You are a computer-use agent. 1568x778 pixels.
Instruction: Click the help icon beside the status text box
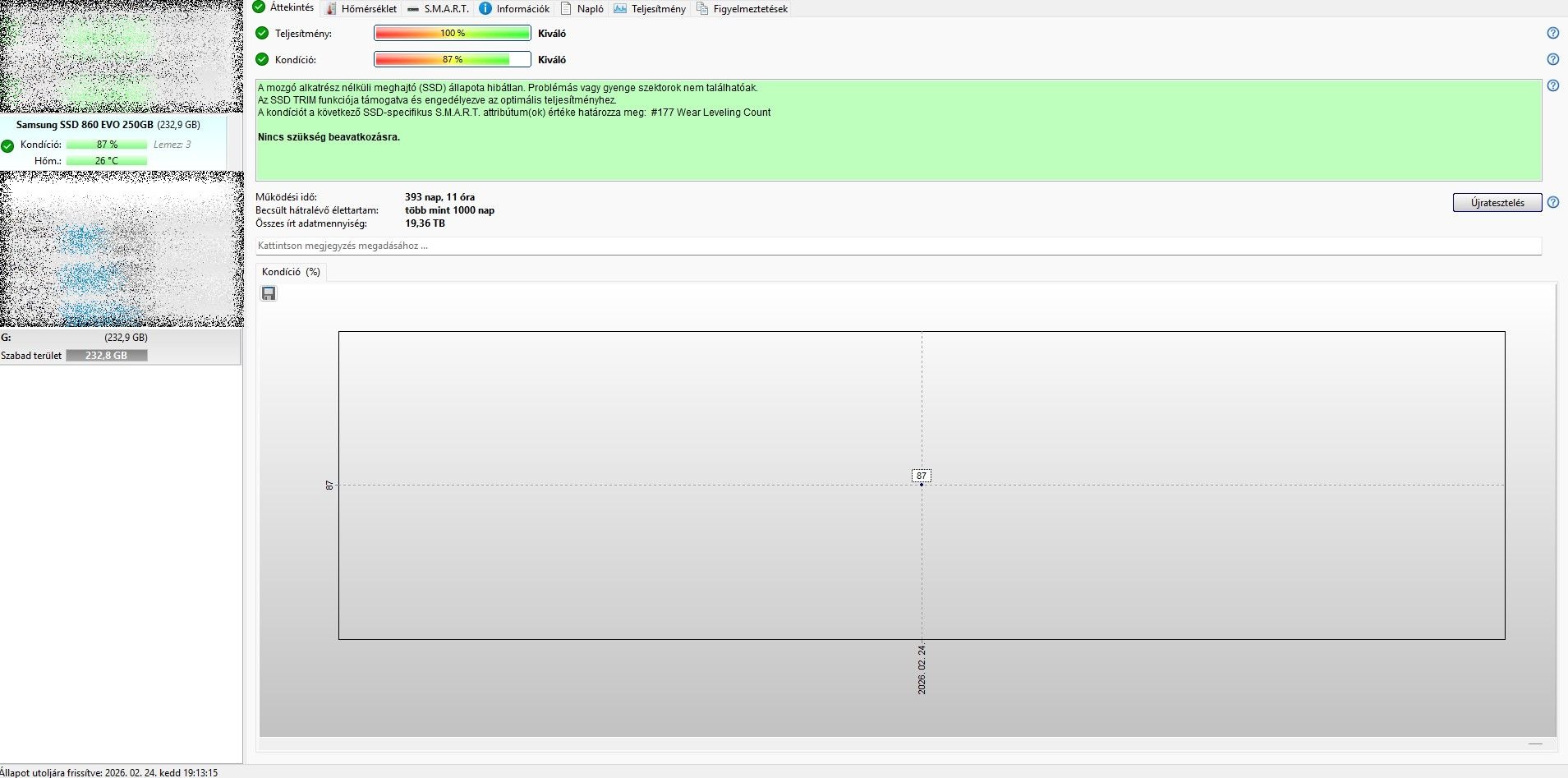1552,85
